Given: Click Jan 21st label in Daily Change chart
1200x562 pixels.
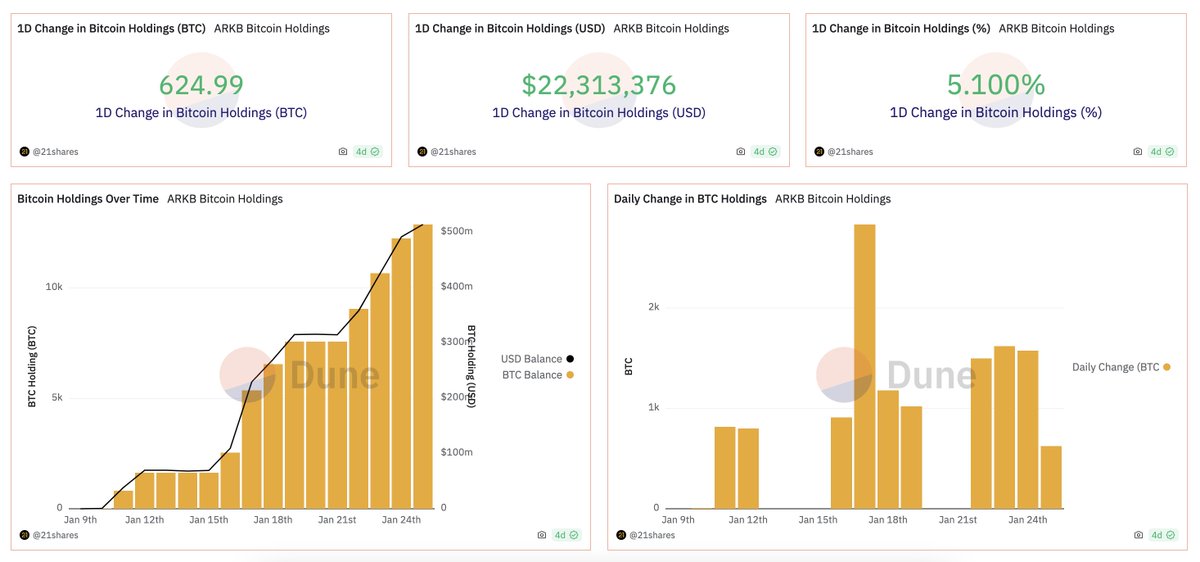Looking at the screenshot, I should [958, 520].
